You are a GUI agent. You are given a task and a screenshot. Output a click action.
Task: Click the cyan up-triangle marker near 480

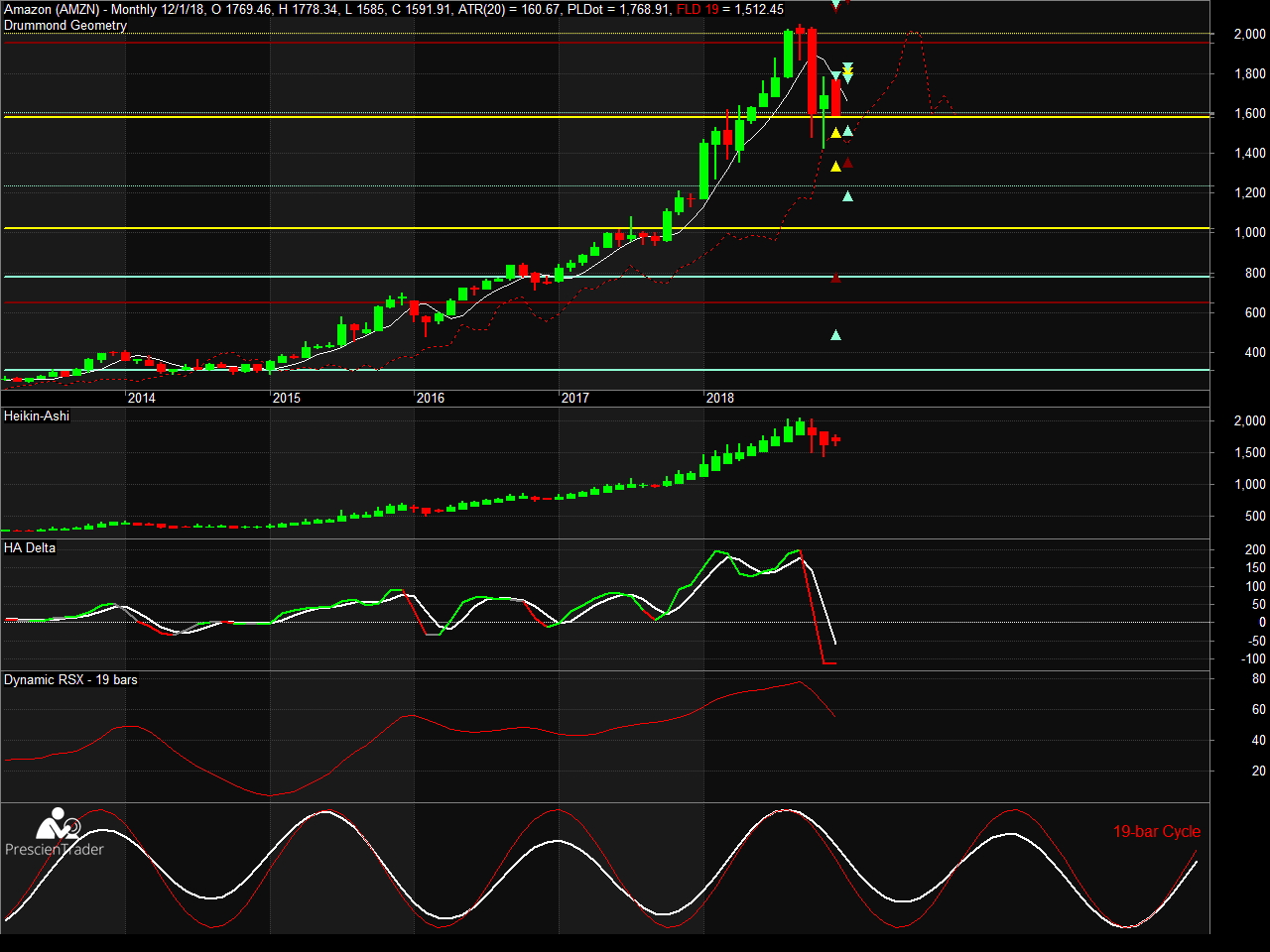[835, 335]
